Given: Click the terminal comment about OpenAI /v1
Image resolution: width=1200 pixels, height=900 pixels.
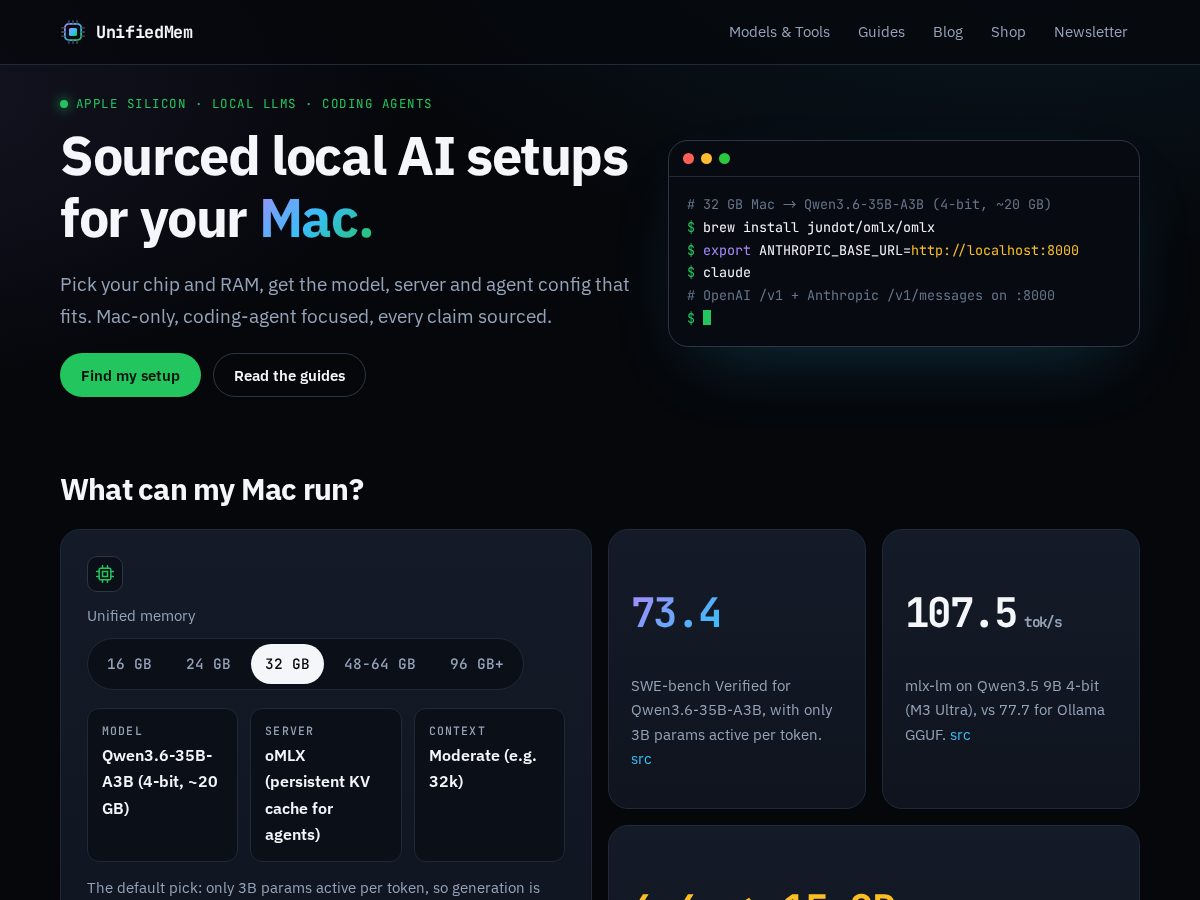Looking at the screenshot, I should coord(871,296).
